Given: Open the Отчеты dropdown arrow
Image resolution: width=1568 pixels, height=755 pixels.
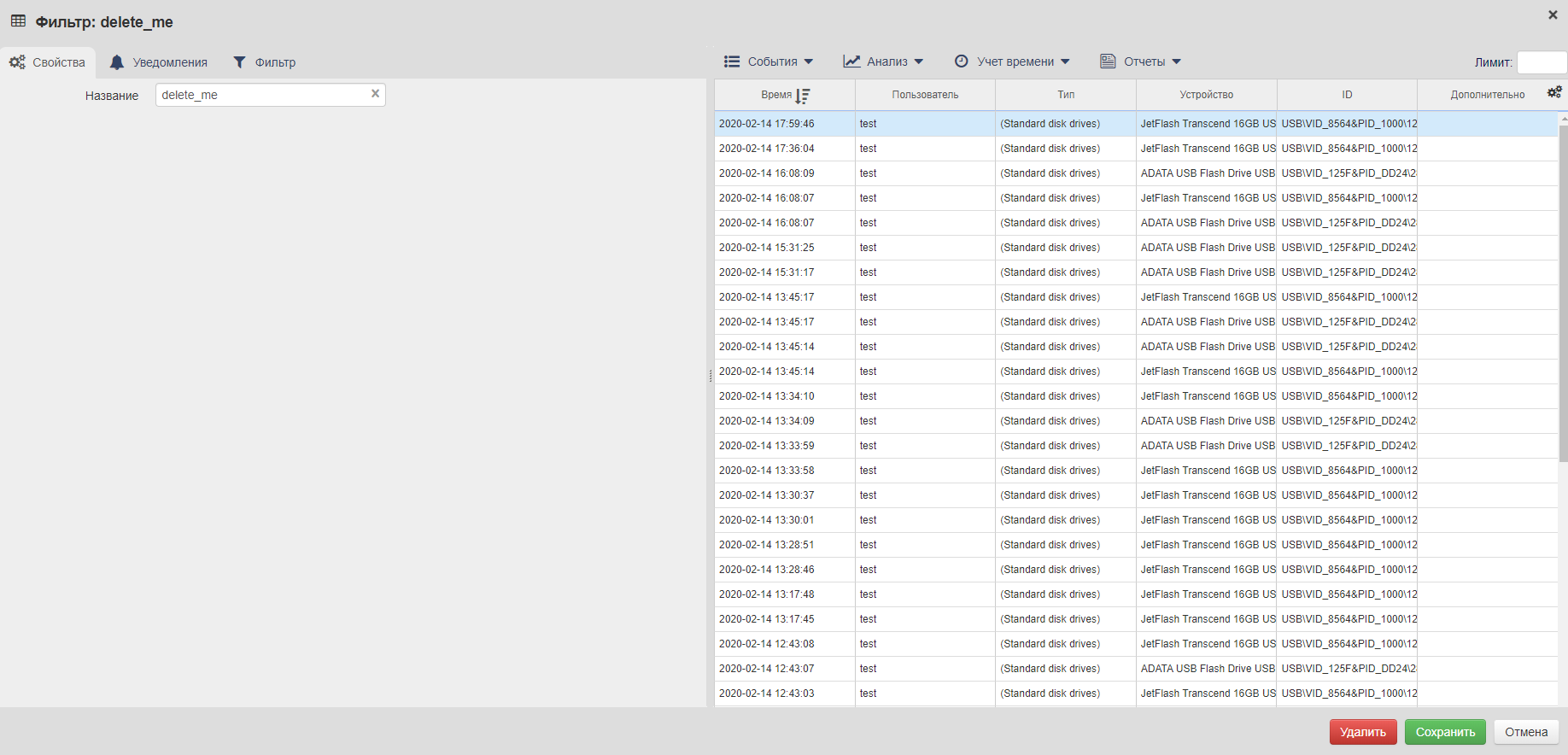Looking at the screenshot, I should [x=1177, y=61].
